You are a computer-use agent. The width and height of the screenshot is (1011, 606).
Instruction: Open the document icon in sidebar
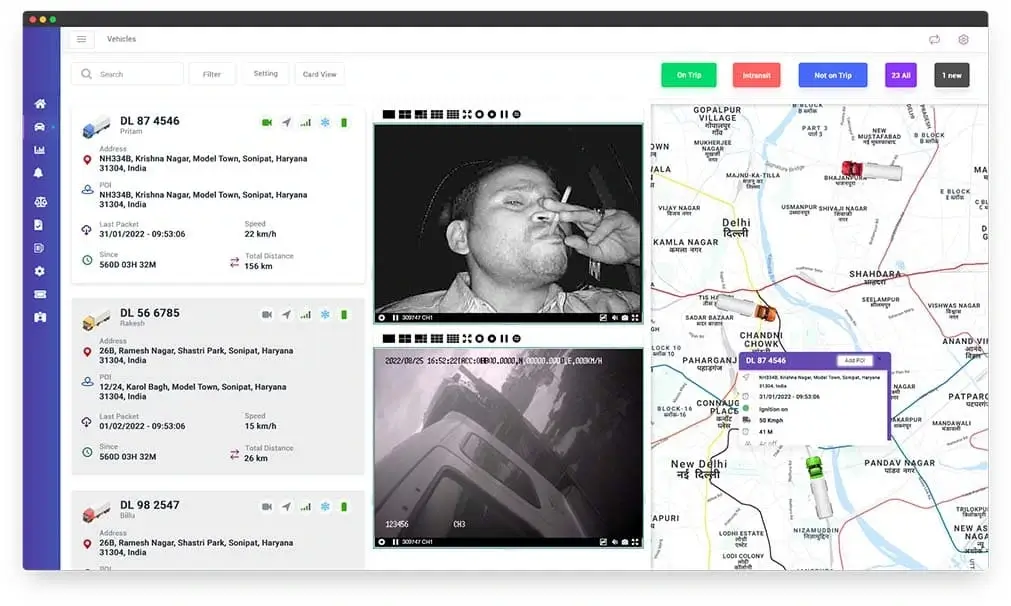coord(39,225)
